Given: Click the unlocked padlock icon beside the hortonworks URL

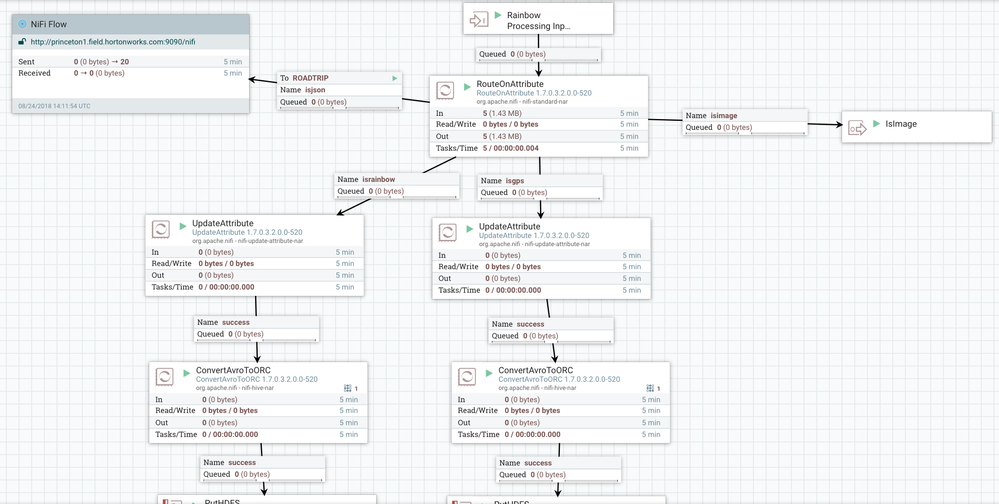Looking at the screenshot, I should [22, 42].
